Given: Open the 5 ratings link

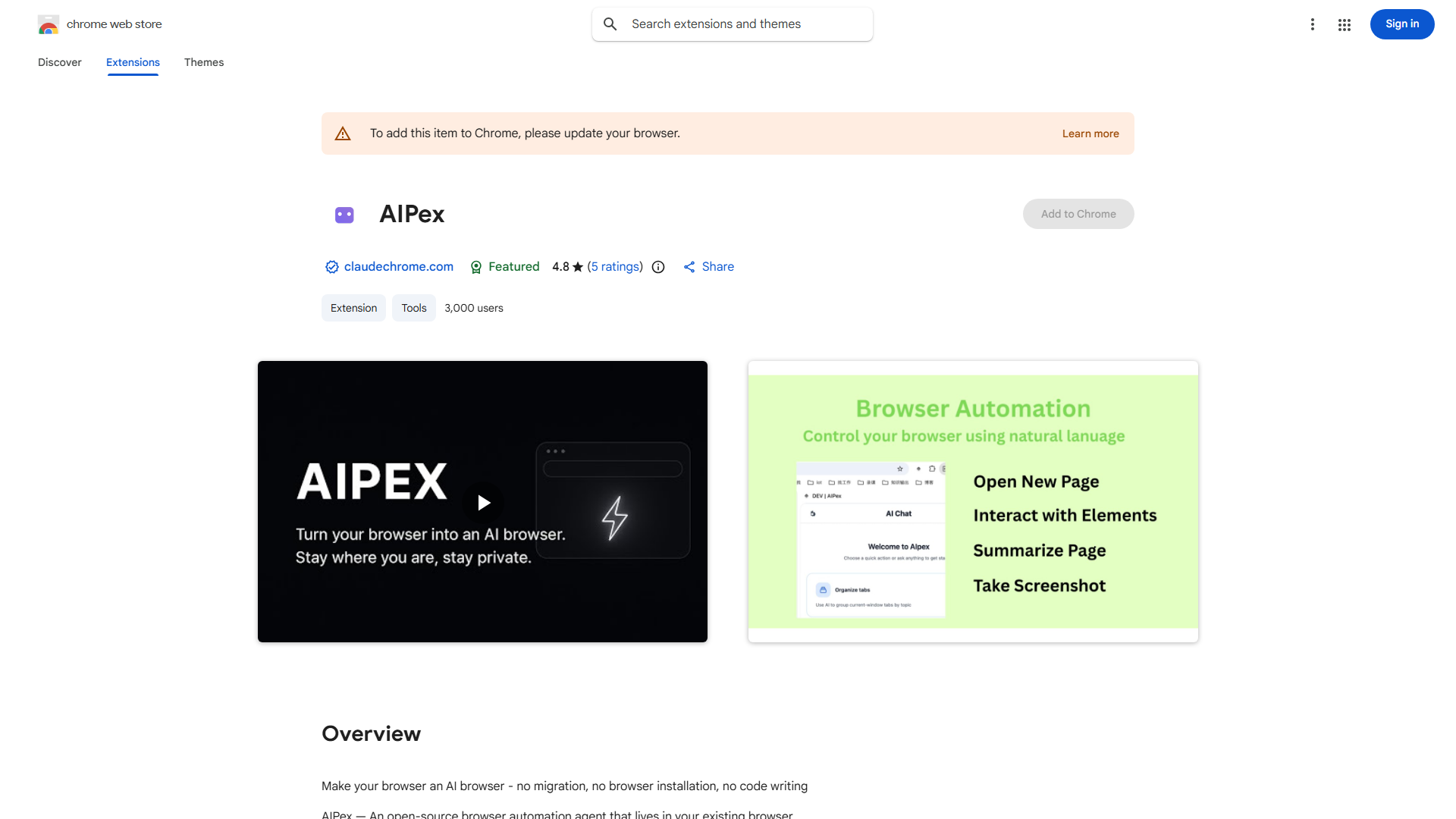Looking at the screenshot, I should tap(614, 266).
